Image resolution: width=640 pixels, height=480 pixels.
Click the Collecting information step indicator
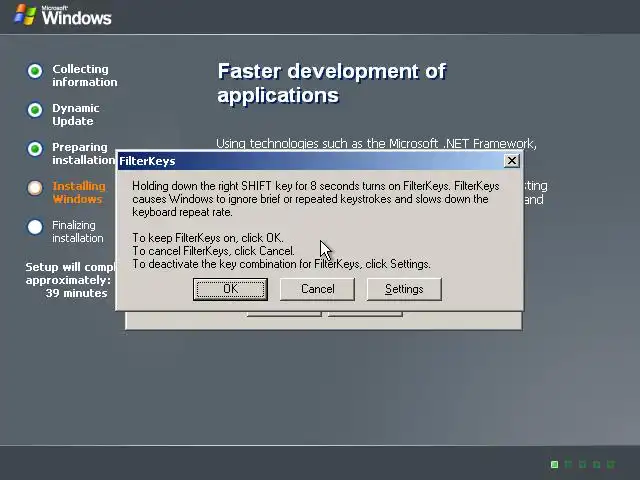click(35, 71)
